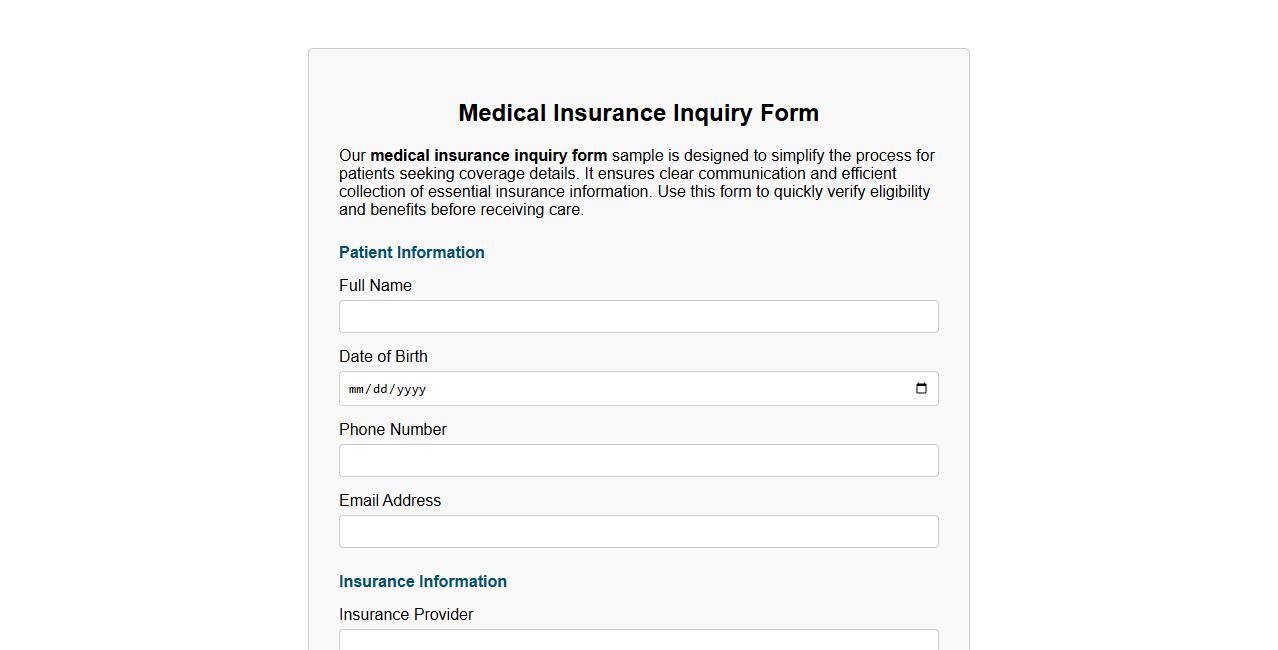Image resolution: width=1278 pixels, height=650 pixels.
Task: Click inside the Full Name input field
Action: click(x=638, y=316)
